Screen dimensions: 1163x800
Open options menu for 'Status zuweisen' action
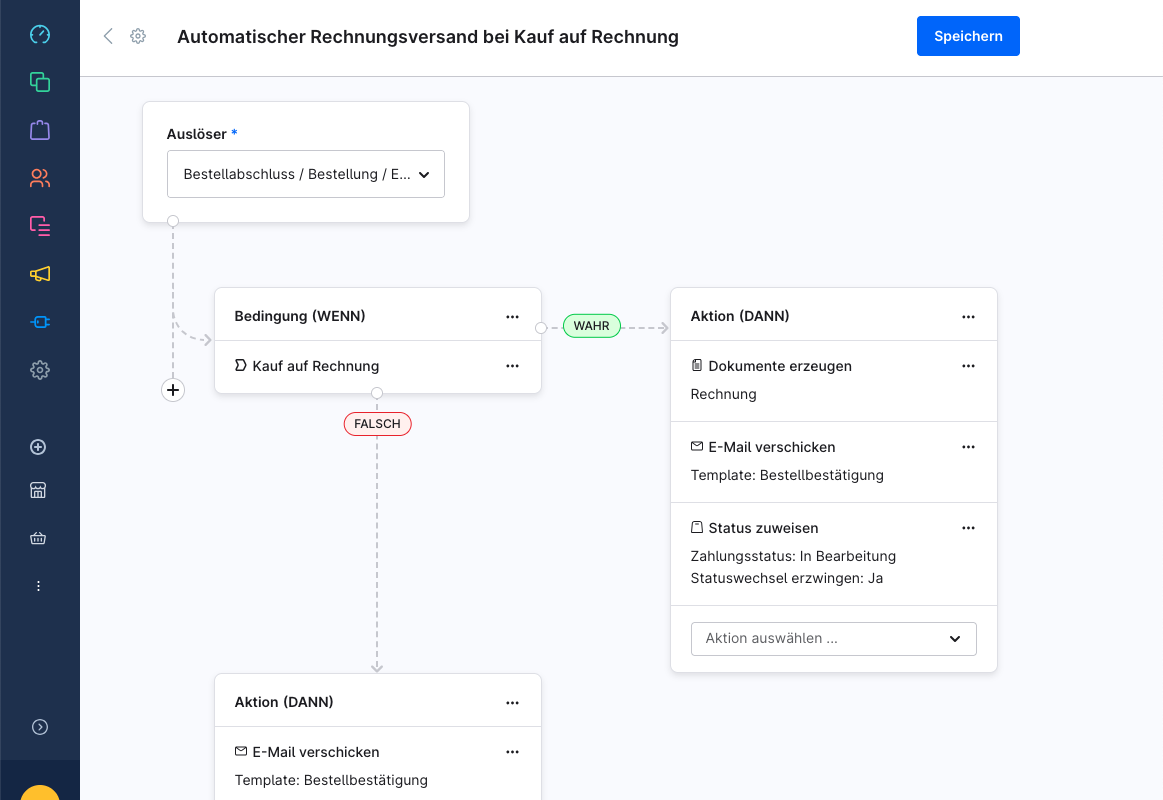click(x=967, y=528)
